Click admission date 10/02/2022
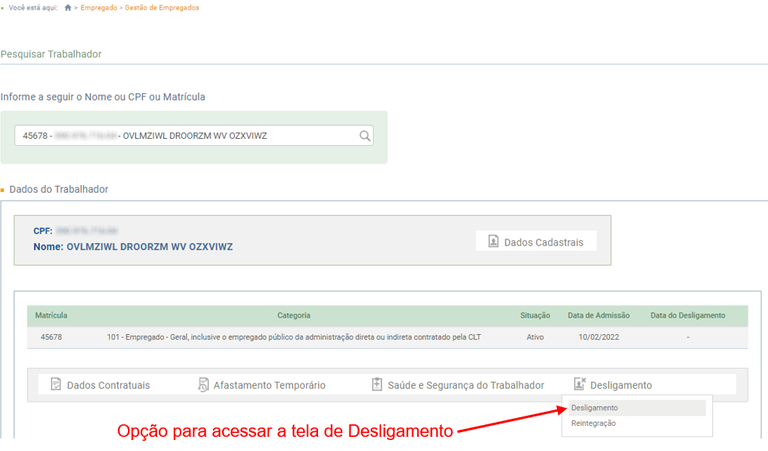768x451 pixels. pyautogui.click(x=599, y=337)
